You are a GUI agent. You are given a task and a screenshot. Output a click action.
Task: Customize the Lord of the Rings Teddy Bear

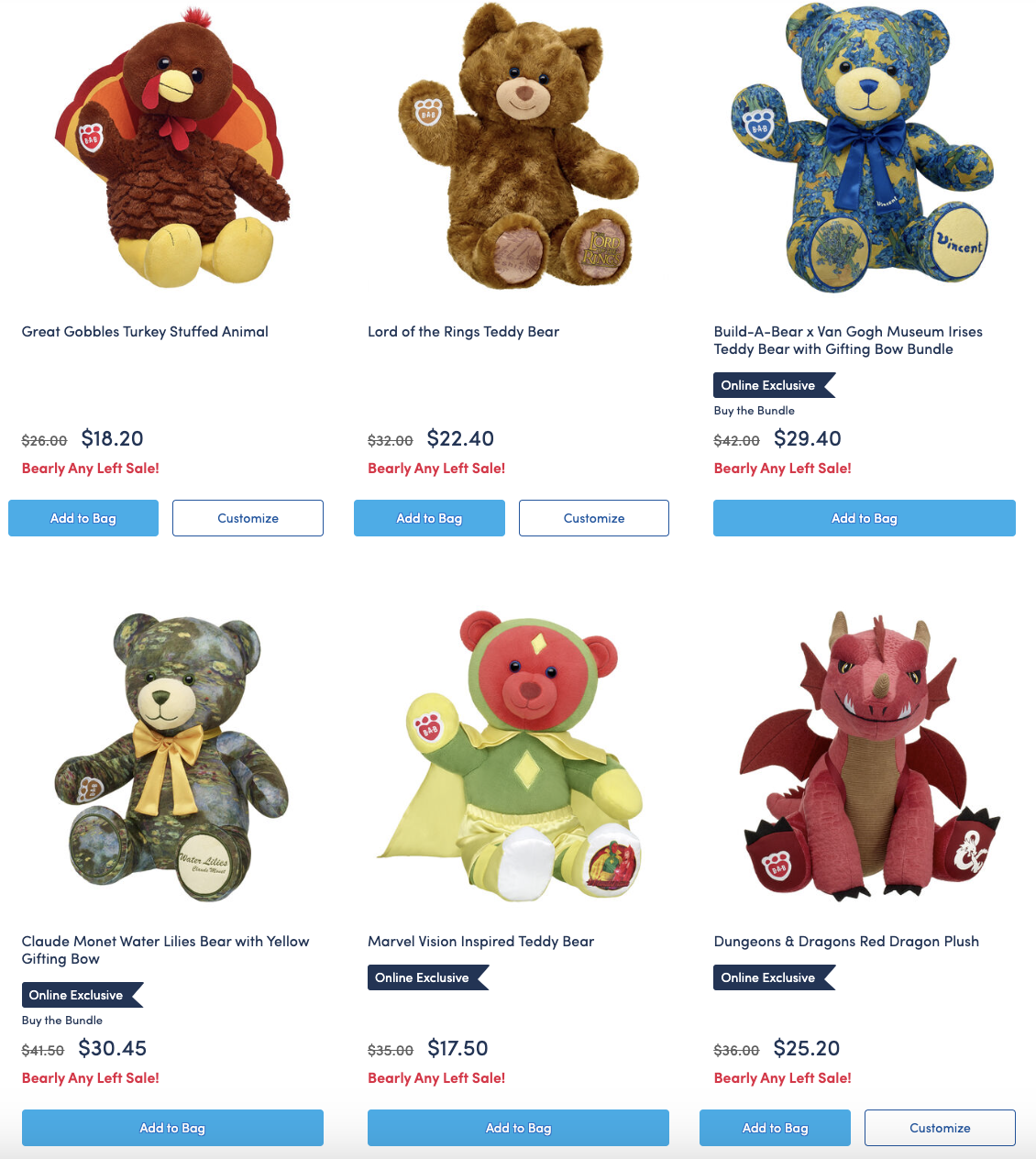point(594,518)
